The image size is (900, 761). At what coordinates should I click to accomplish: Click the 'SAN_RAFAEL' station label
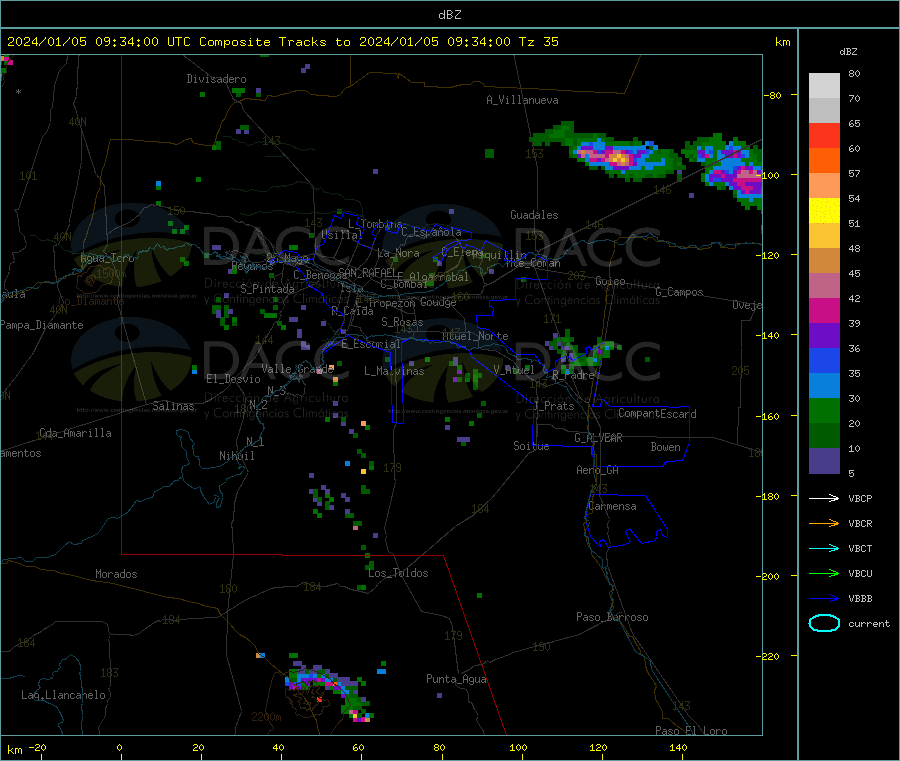pos(367,272)
